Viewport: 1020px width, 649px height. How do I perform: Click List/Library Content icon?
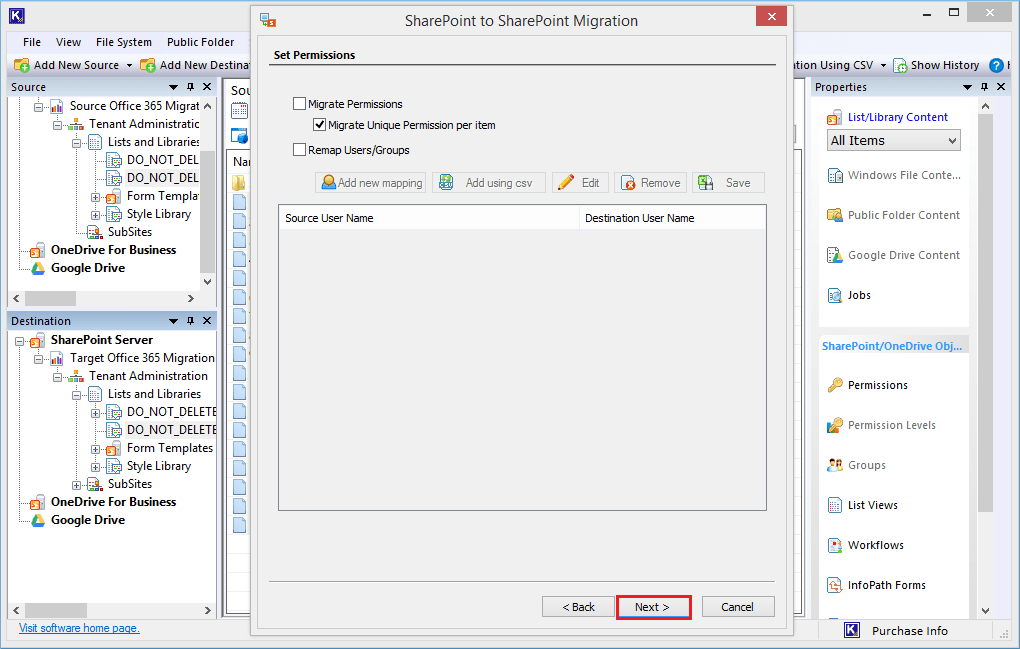[834, 118]
